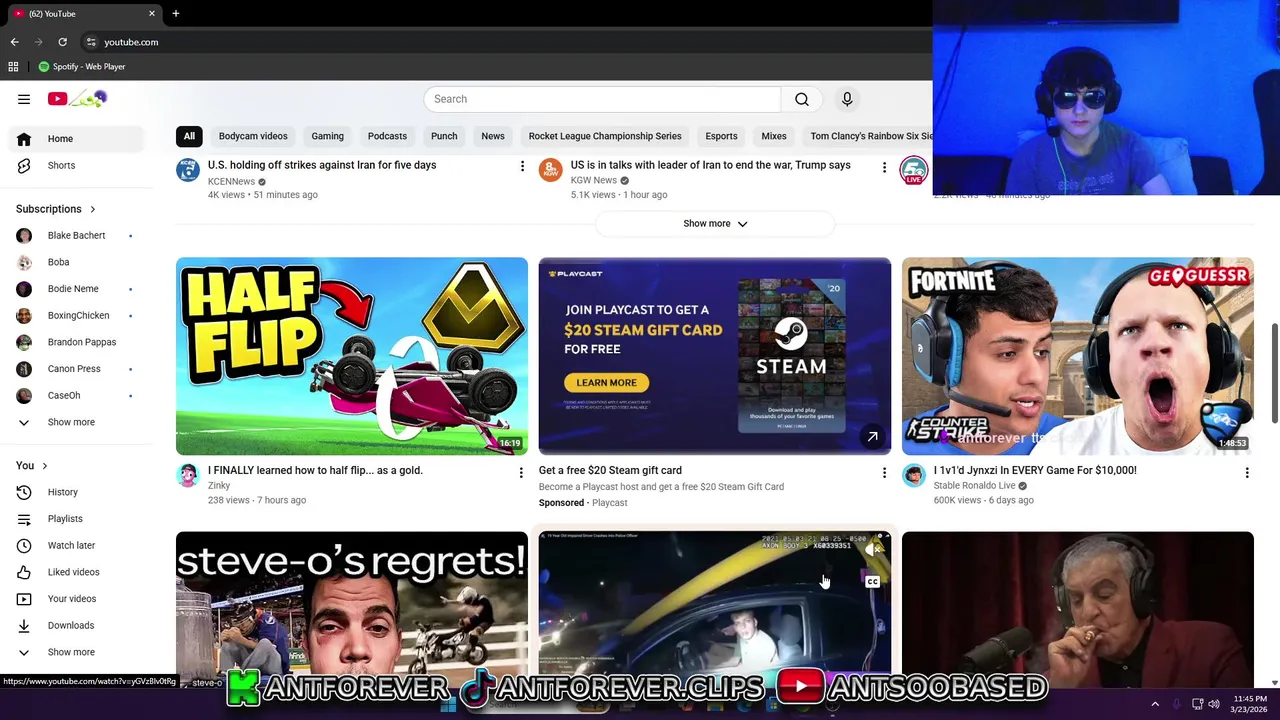The width and height of the screenshot is (1280, 720).
Task: Open the Fortnite GeoGuessr video thumbnail
Action: (1078, 356)
